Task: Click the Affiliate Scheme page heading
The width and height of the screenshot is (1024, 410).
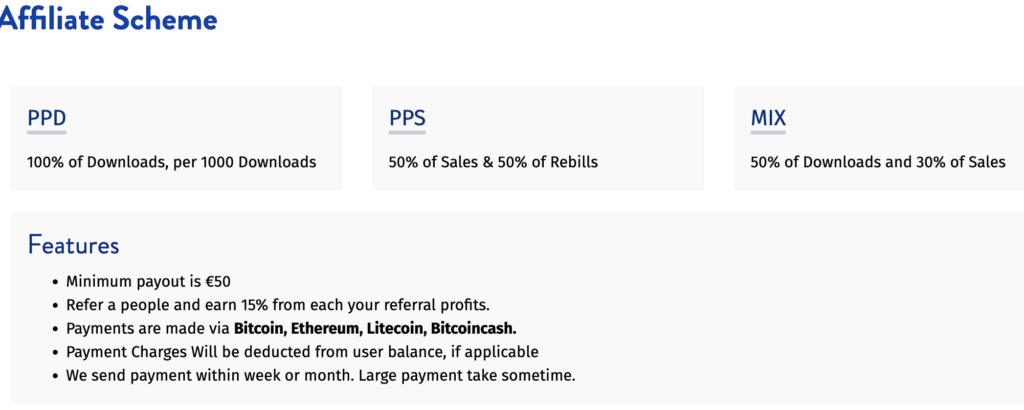Action: coord(108,20)
